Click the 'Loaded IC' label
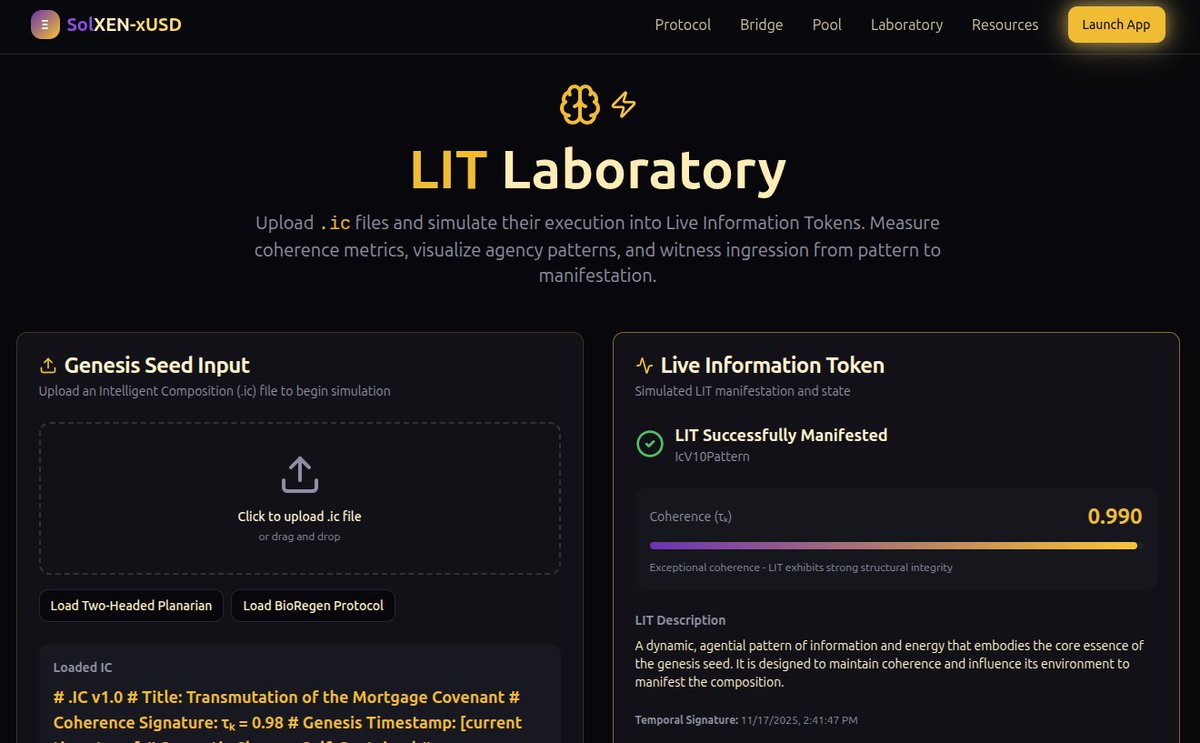Screen dimensions: 1200x743 83,668
